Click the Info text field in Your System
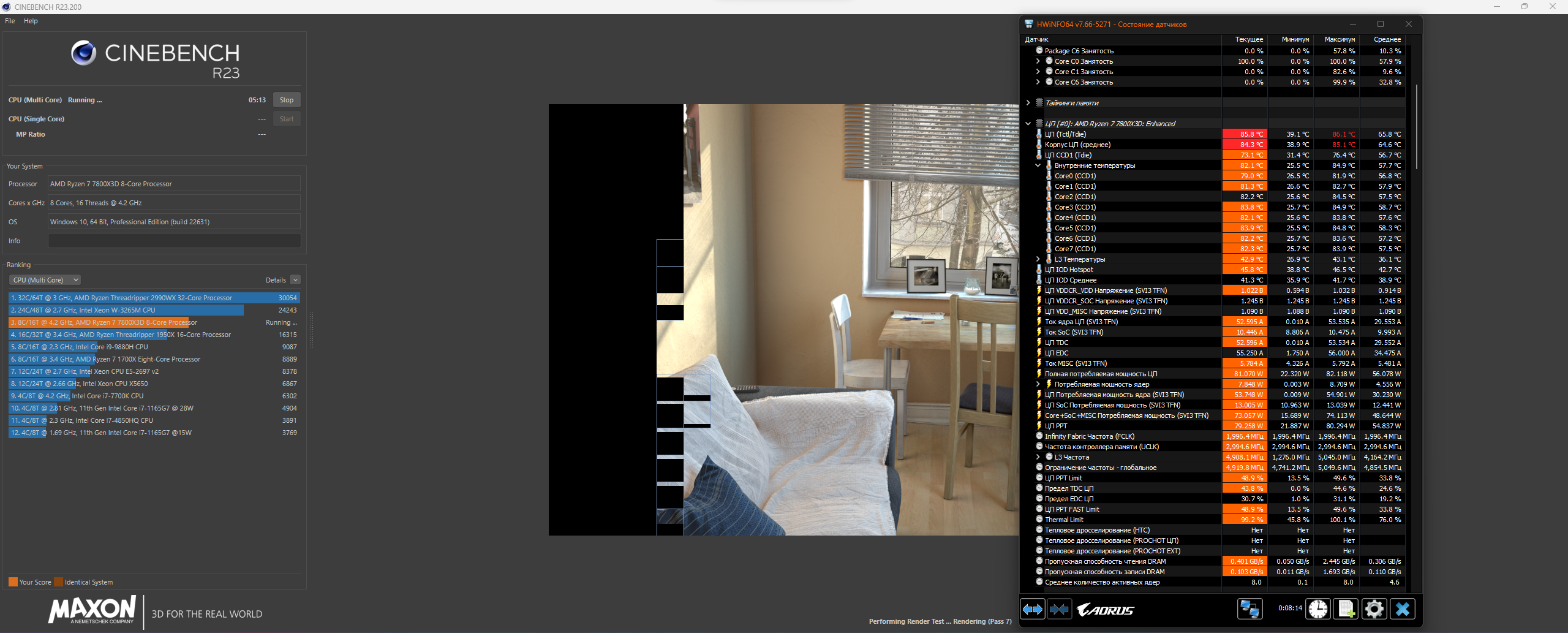Screen dimensions: 1568x633 point(175,241)
